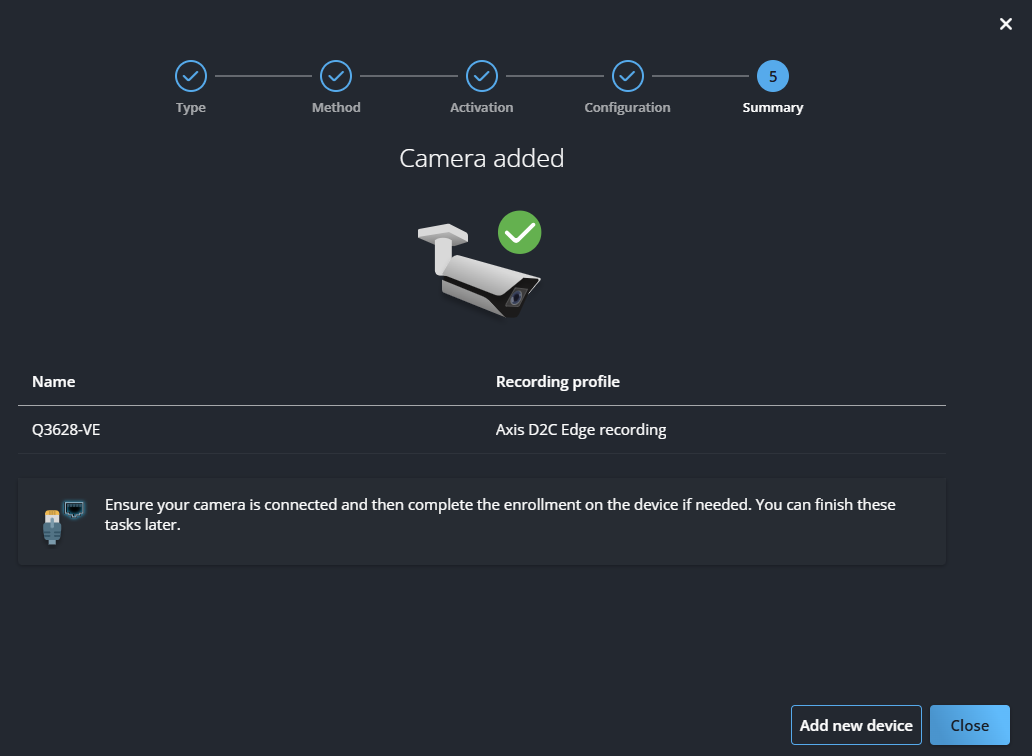Image resolution: width=1032 pixels, height=756 pixels.
Task: Click the step 5 Summary circle
Action: click(772, 75)
